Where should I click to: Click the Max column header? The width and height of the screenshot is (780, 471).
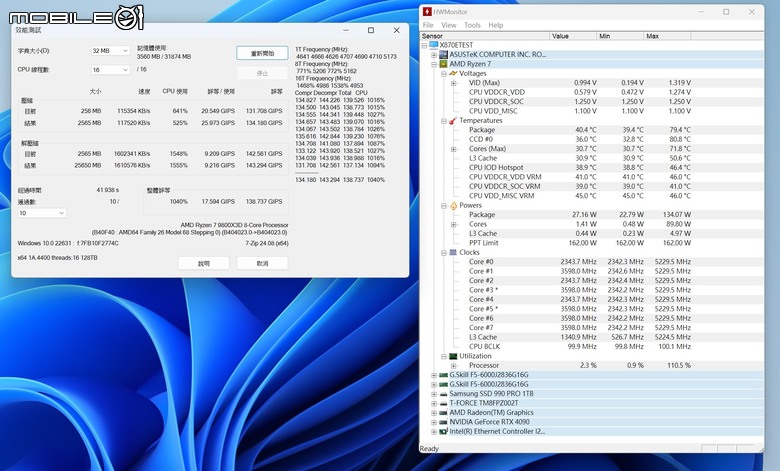click(x=667, y=36)
